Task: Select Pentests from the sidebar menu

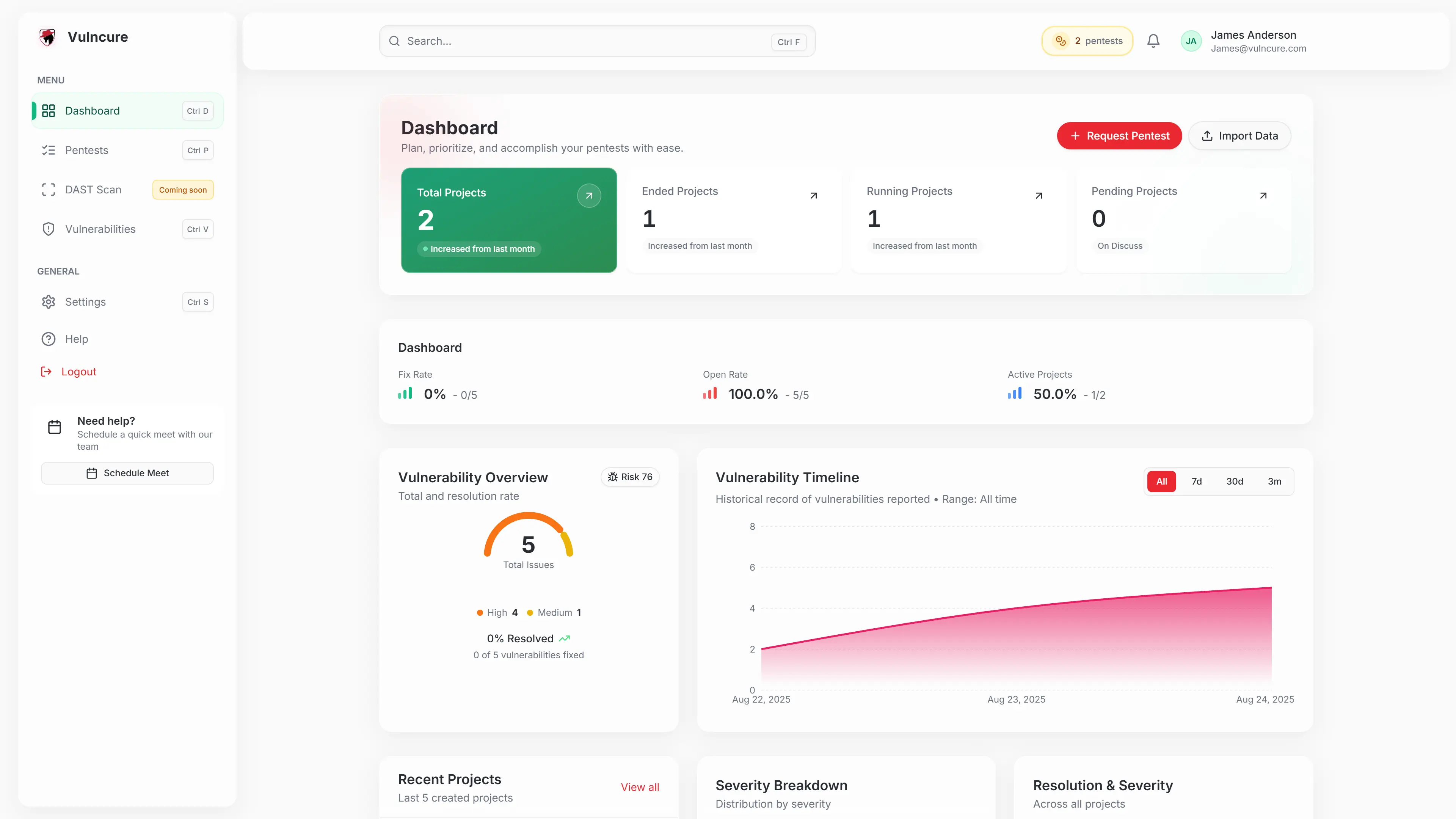Action: (x=86, y=150)
